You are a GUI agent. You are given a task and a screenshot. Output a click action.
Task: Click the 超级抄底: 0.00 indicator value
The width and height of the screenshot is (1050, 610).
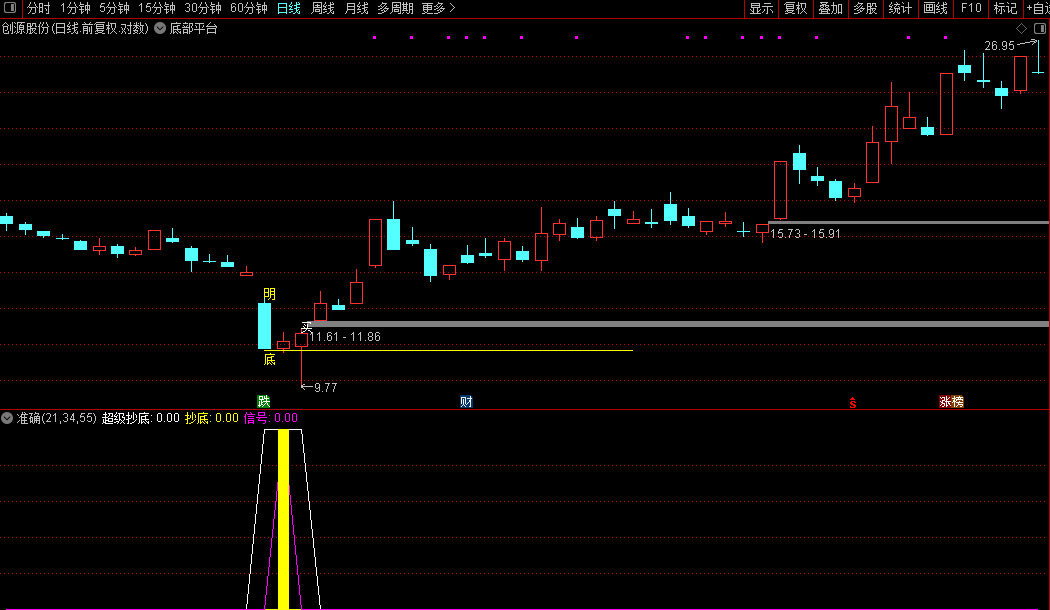pos(141,418)
